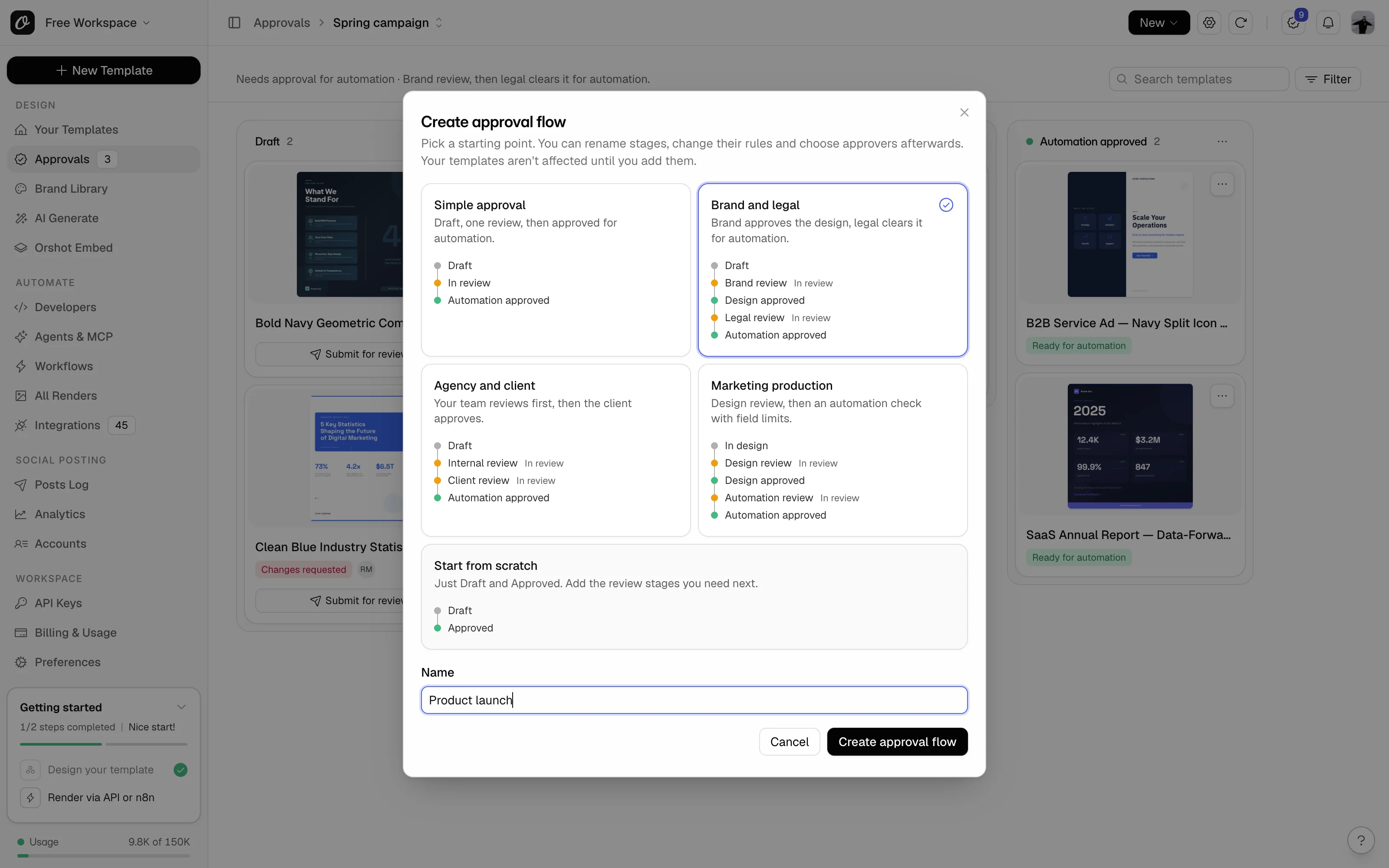Screen dimensions: 1389x868
Task: Open All Renders
Action: pos(103,395)
